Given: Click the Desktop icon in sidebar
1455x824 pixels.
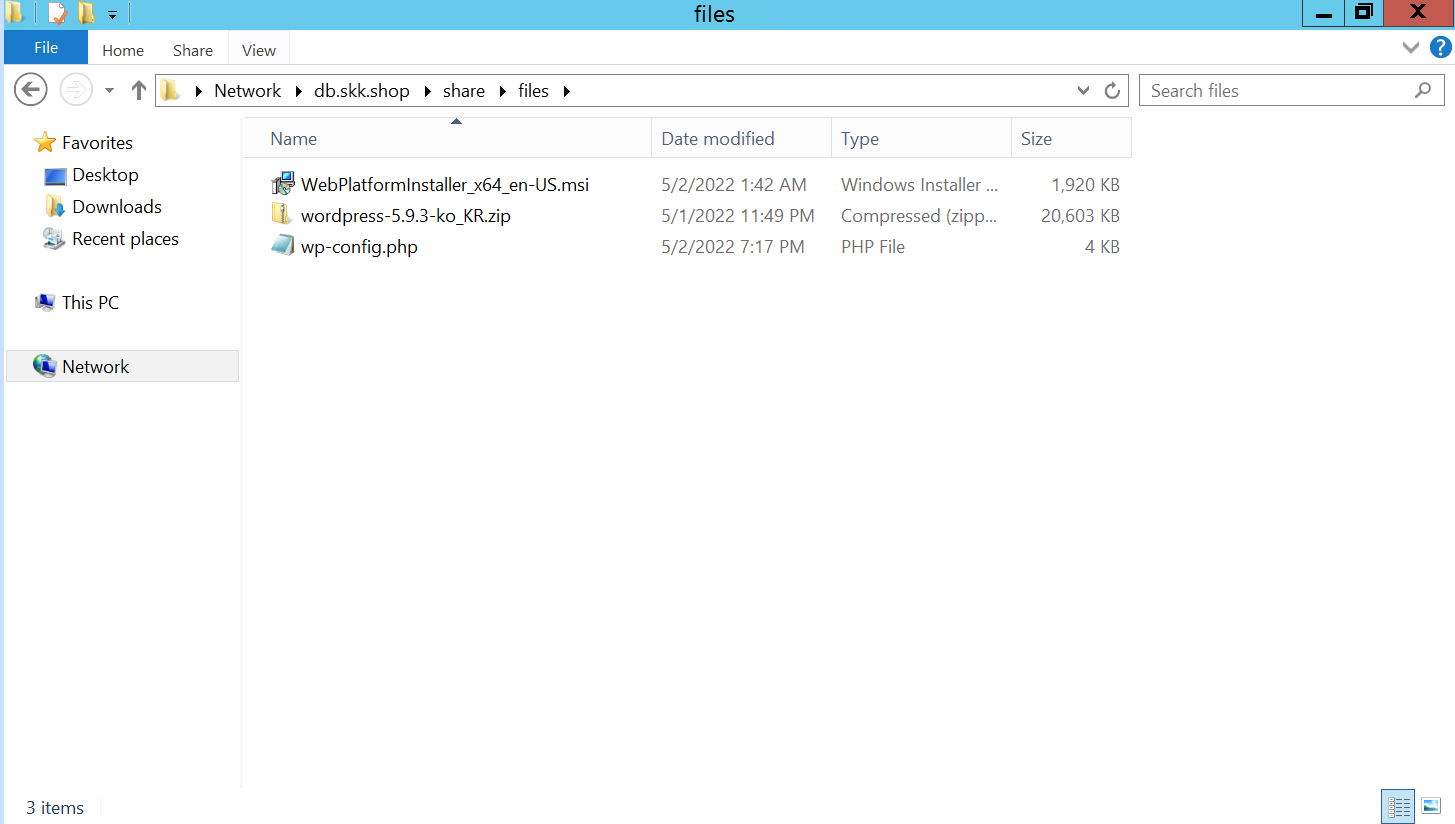Looking at the screenshot, I should point(55,176).
